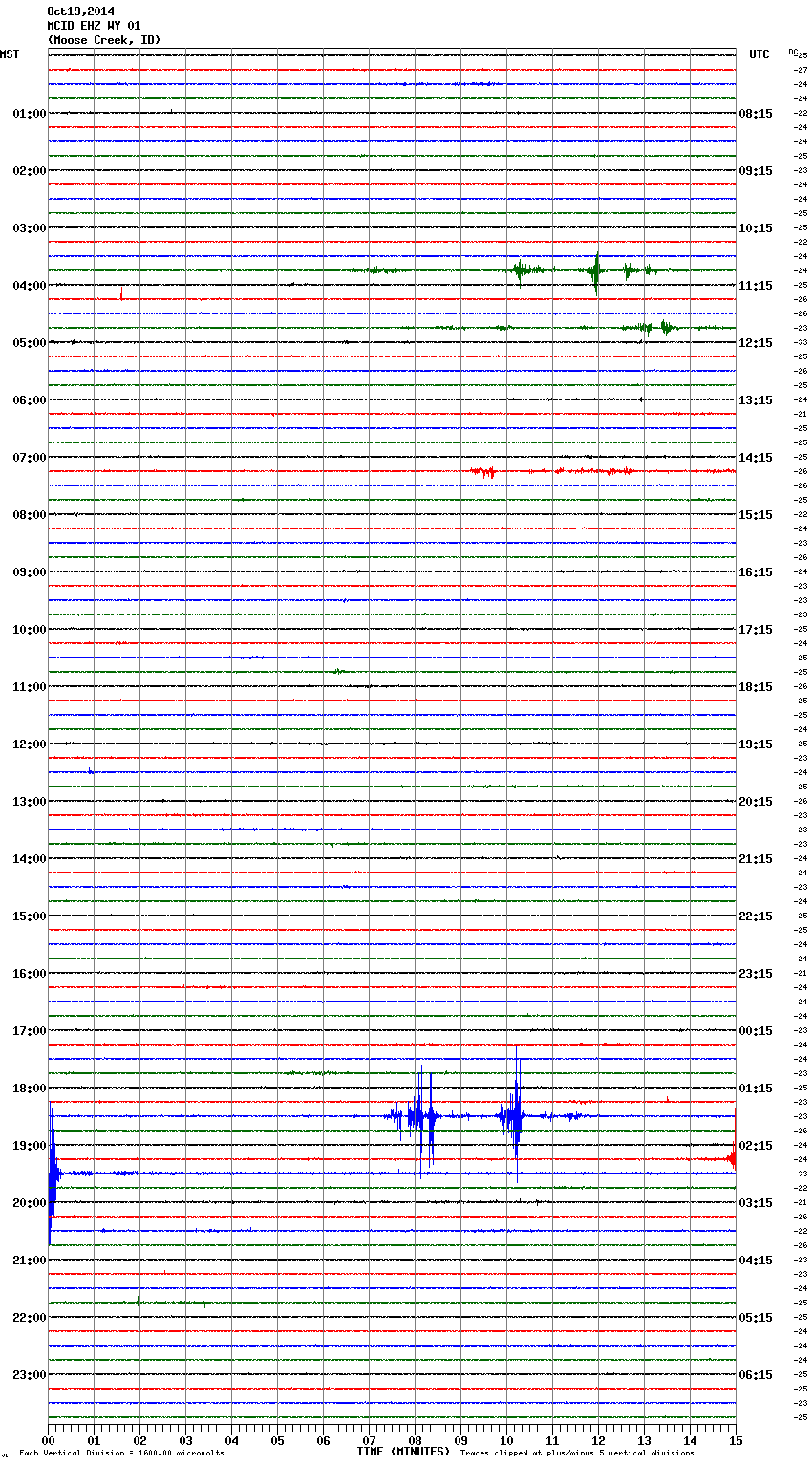
Task: Click the 23:15 UTC time label
Action: point(756,974)
